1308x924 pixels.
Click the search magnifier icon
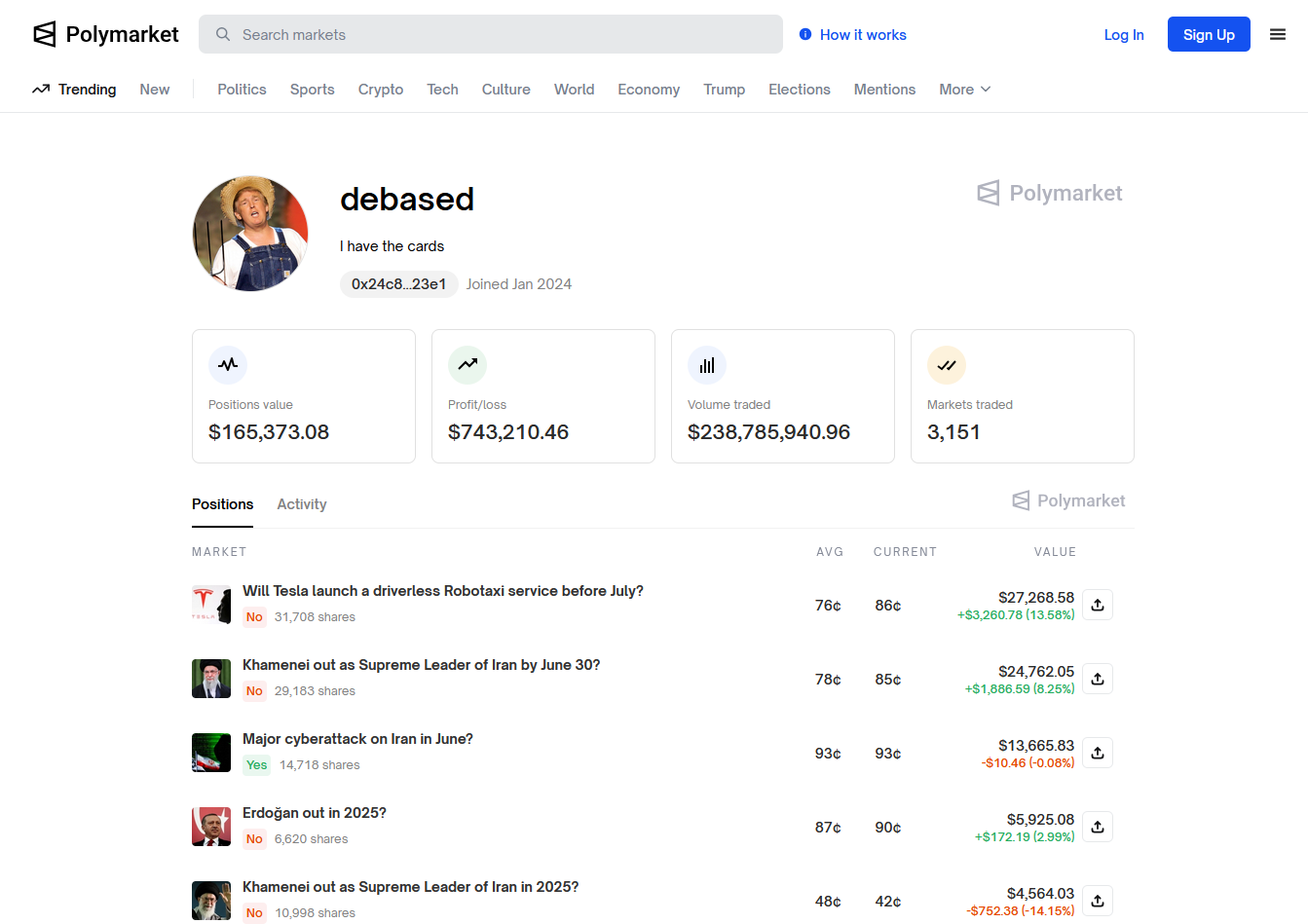pos(223,34)
